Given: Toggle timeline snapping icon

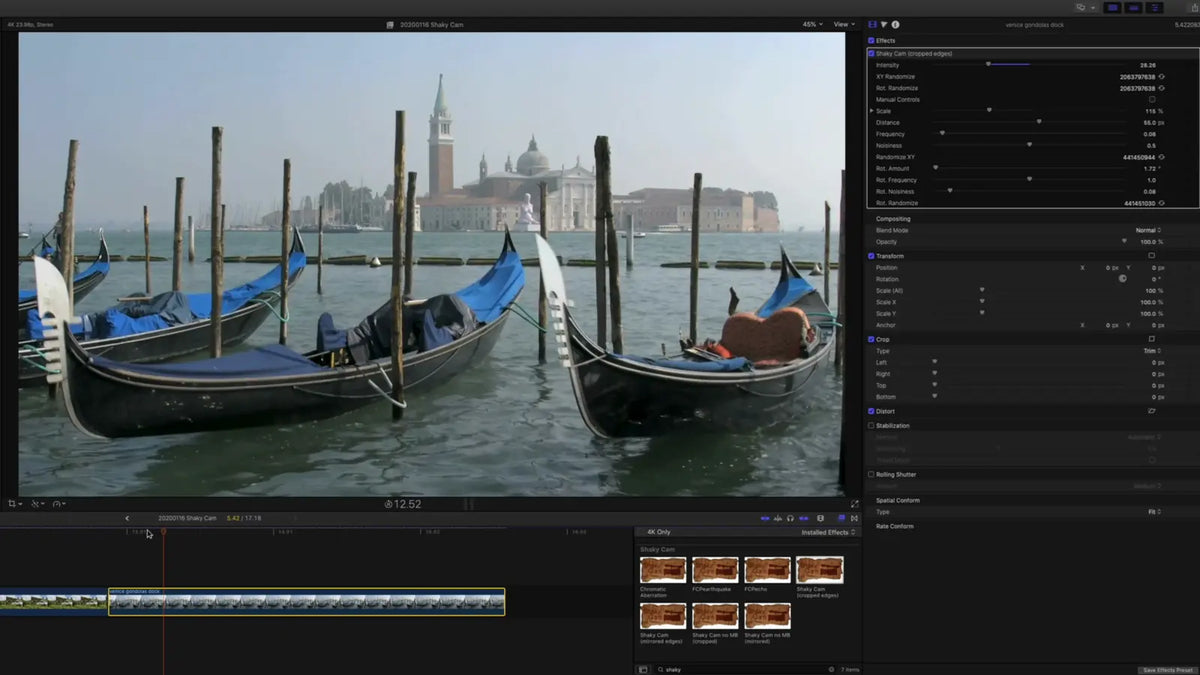Looking at the screenshot, I should pyautogui.click(x=802, y=518).
